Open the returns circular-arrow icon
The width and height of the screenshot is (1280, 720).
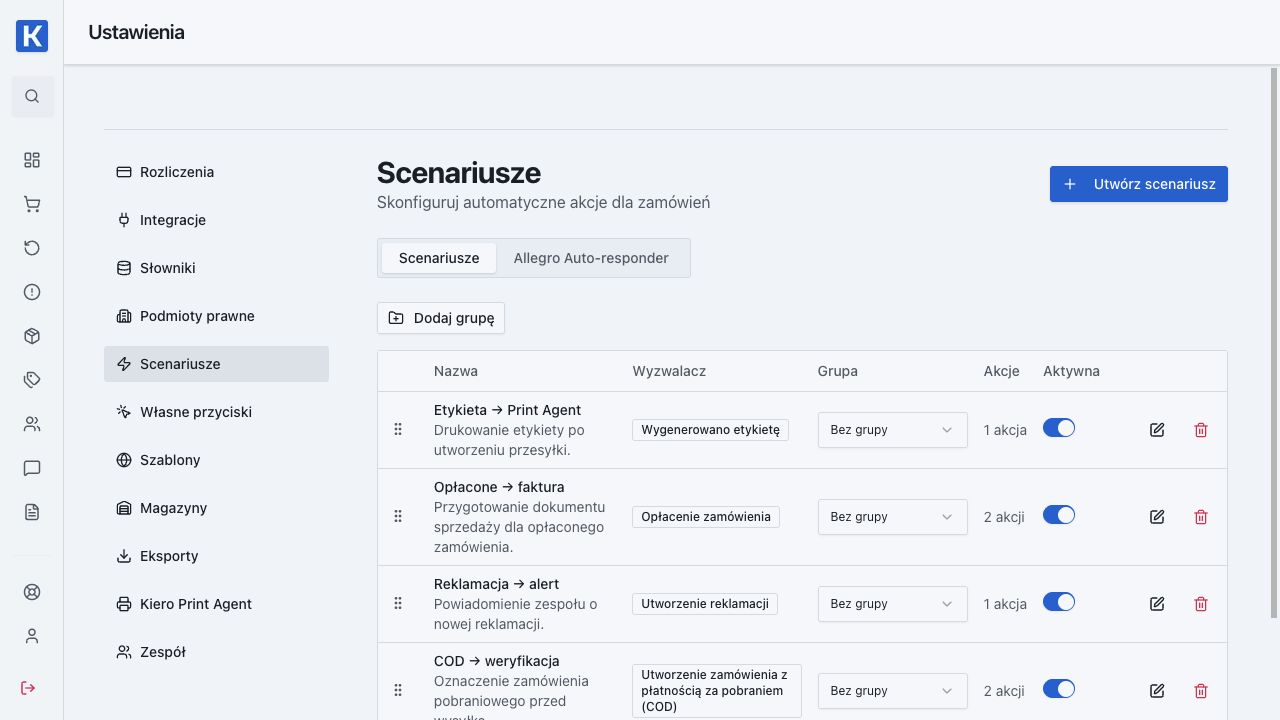pyautogui.click(x=32, y=248)
